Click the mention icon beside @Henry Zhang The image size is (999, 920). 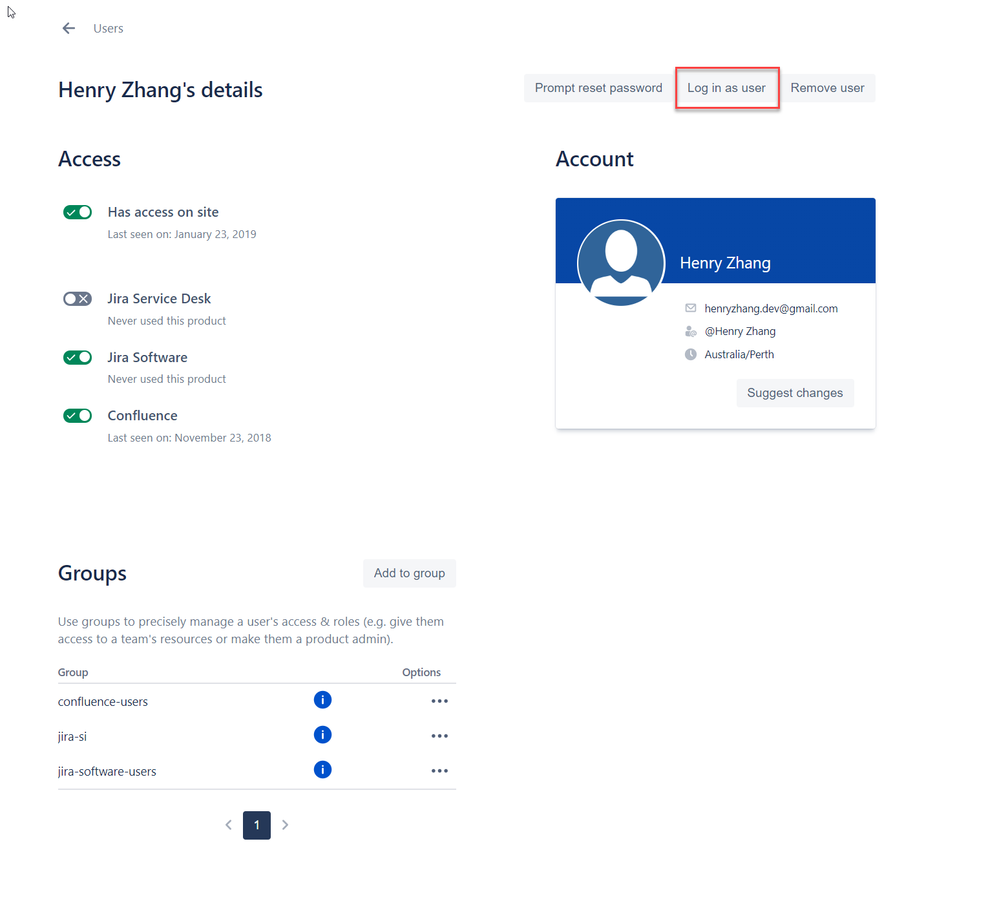tap(691, 331)
